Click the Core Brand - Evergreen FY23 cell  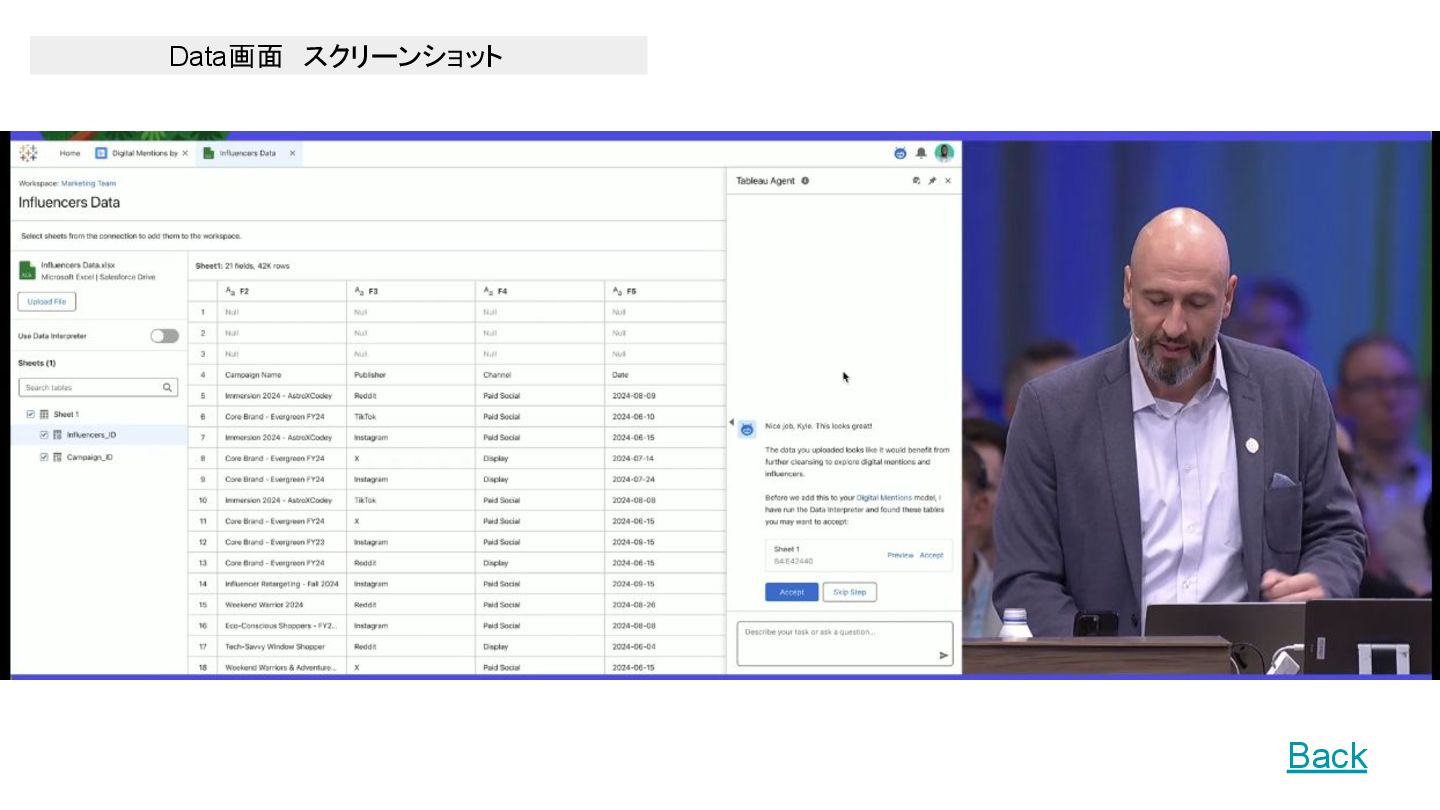point(282,542)
